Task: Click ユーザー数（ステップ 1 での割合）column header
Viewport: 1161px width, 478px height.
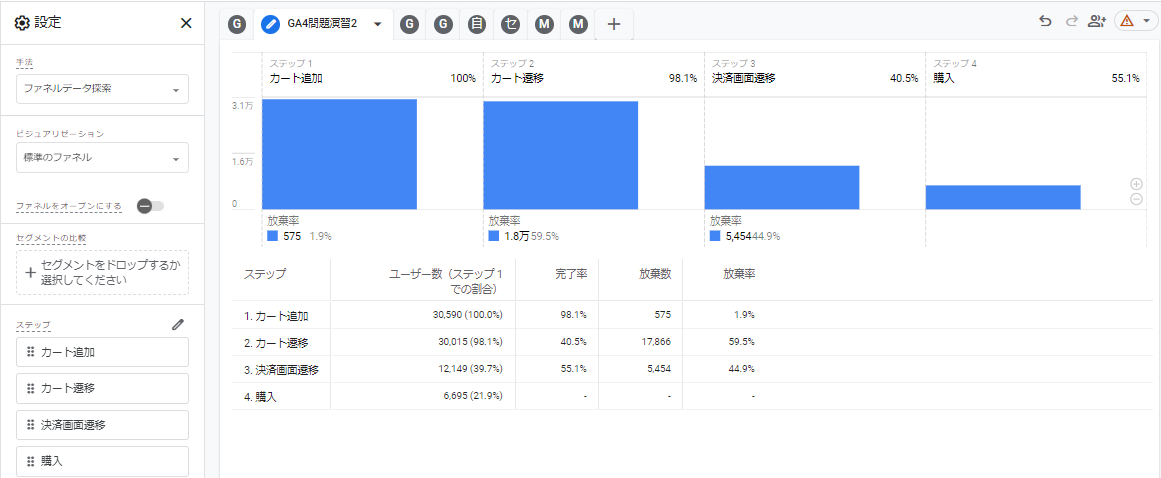Action: pos(446,281)
